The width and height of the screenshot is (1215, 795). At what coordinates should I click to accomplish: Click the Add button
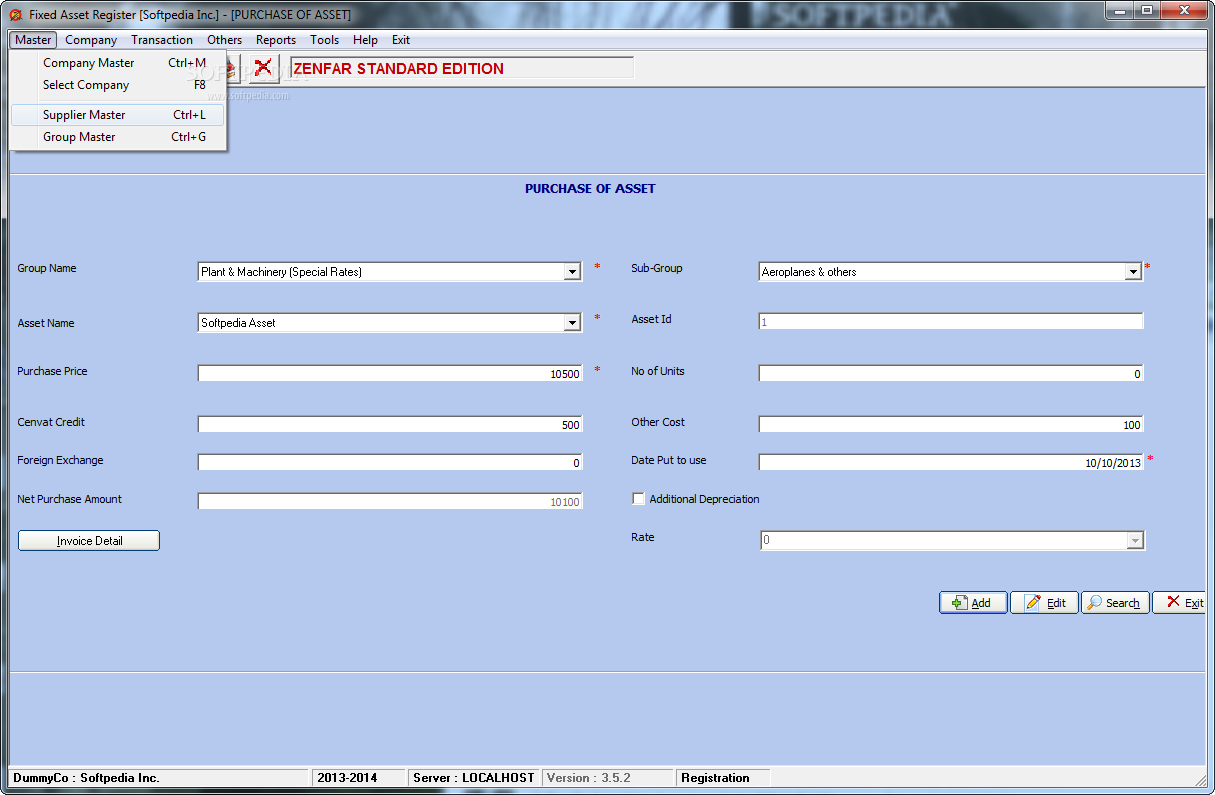click(x=973, y=603)
